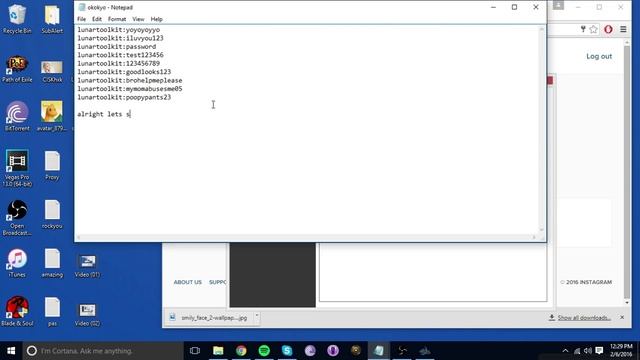Show hidden system tray icons

[565, 351]
